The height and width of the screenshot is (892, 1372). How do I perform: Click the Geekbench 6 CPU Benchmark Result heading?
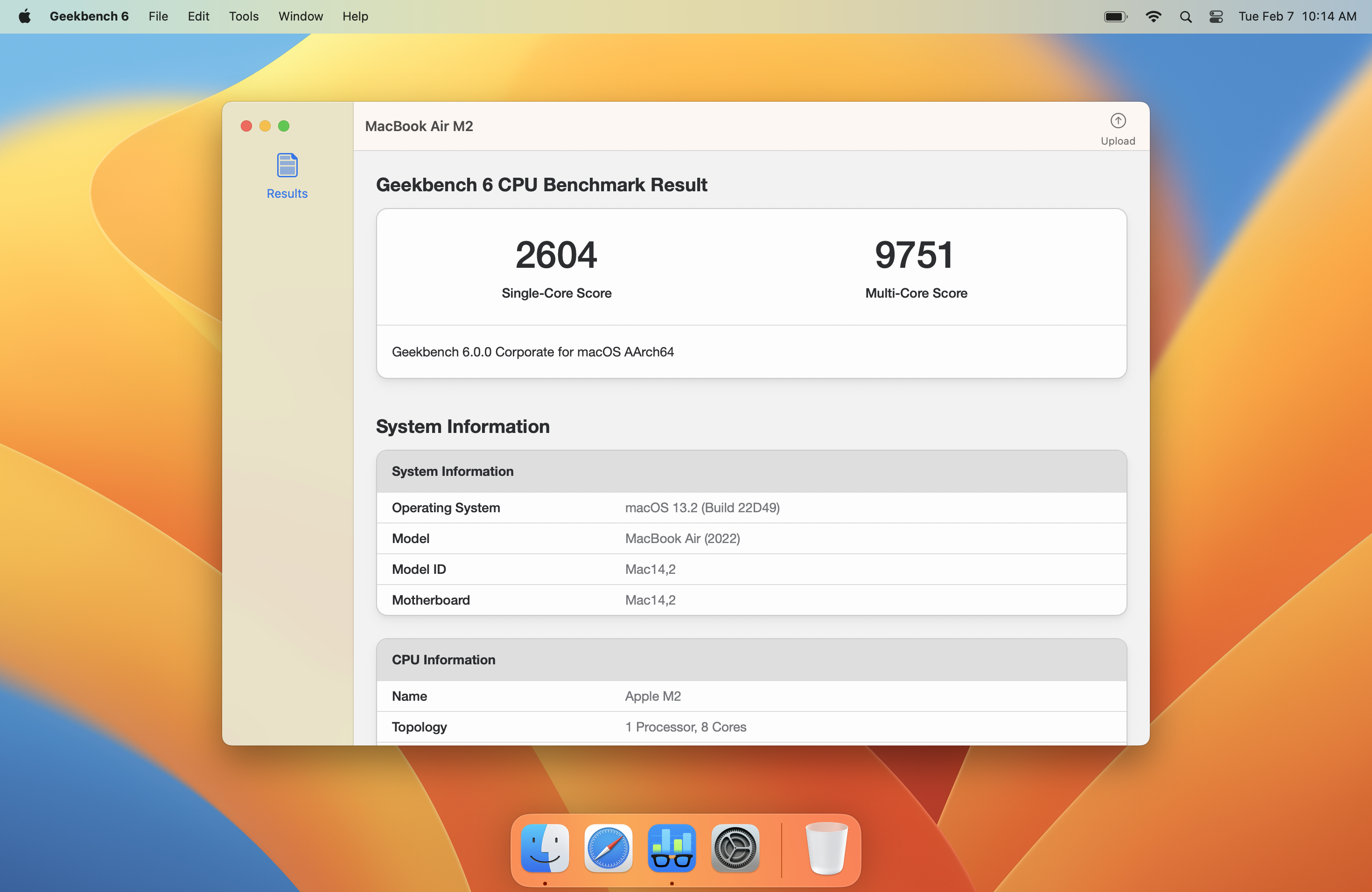point(541,184)
